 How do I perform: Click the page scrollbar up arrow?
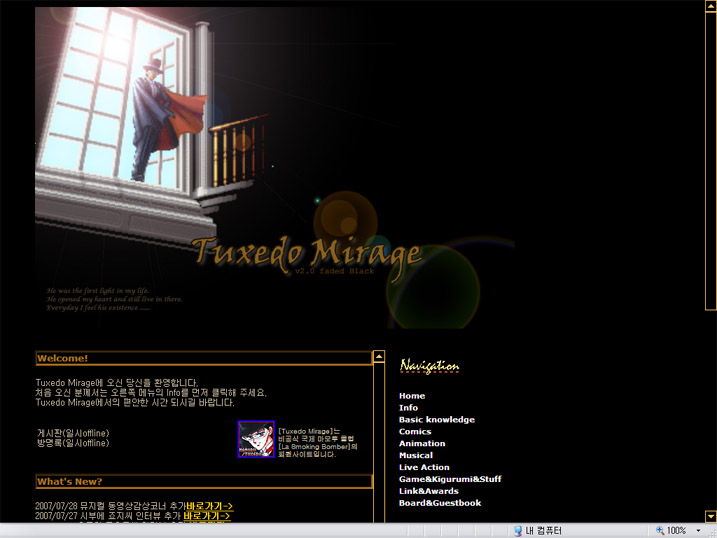711,6
